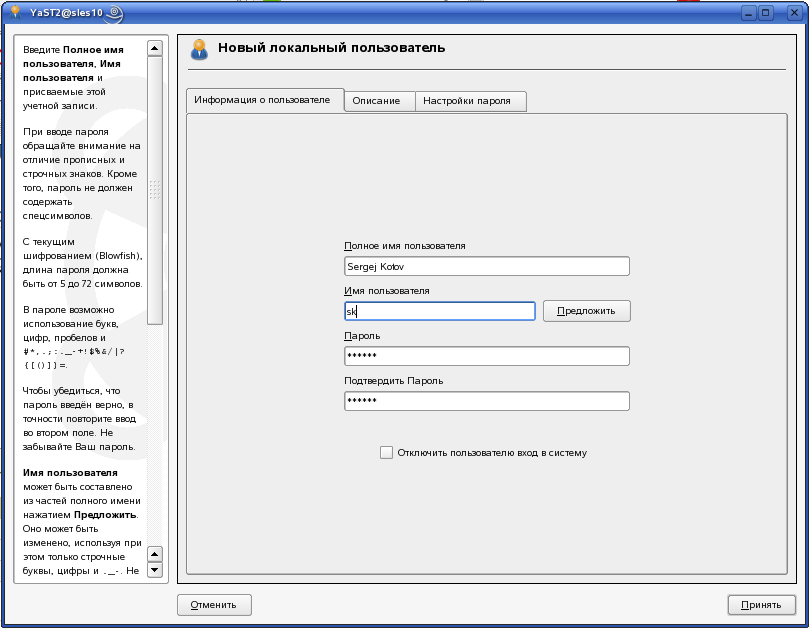Switch to the 'Описание' tab
809x628 pixels.
click(380, 101)
